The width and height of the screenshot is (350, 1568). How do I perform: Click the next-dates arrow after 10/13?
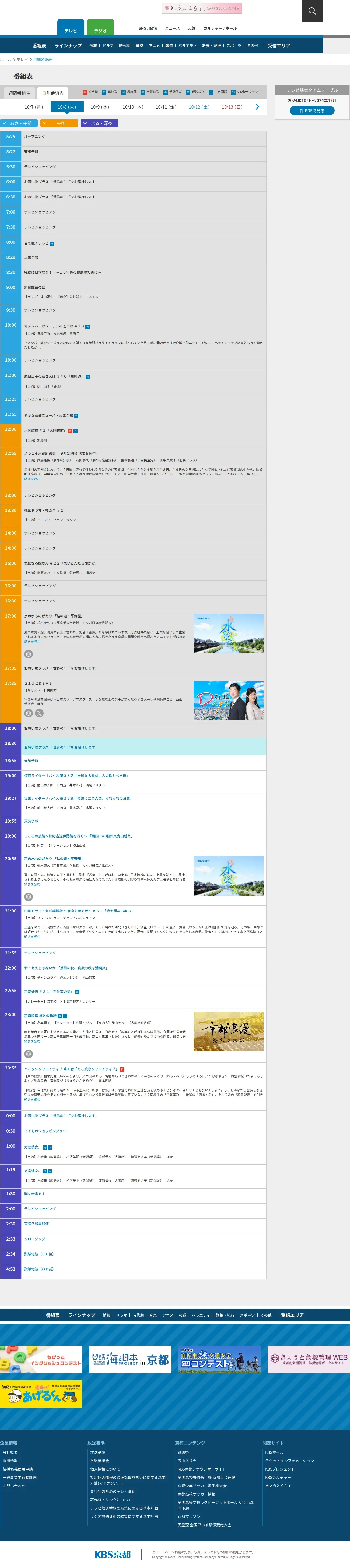point(257,107)
